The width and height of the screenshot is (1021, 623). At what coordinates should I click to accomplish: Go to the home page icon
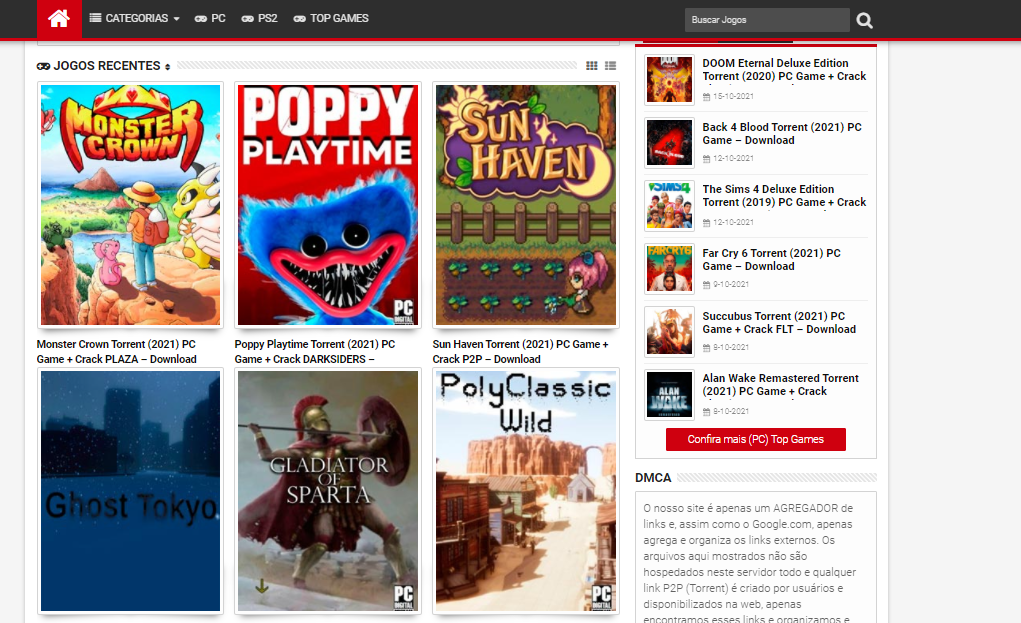(x=59, y=19)
